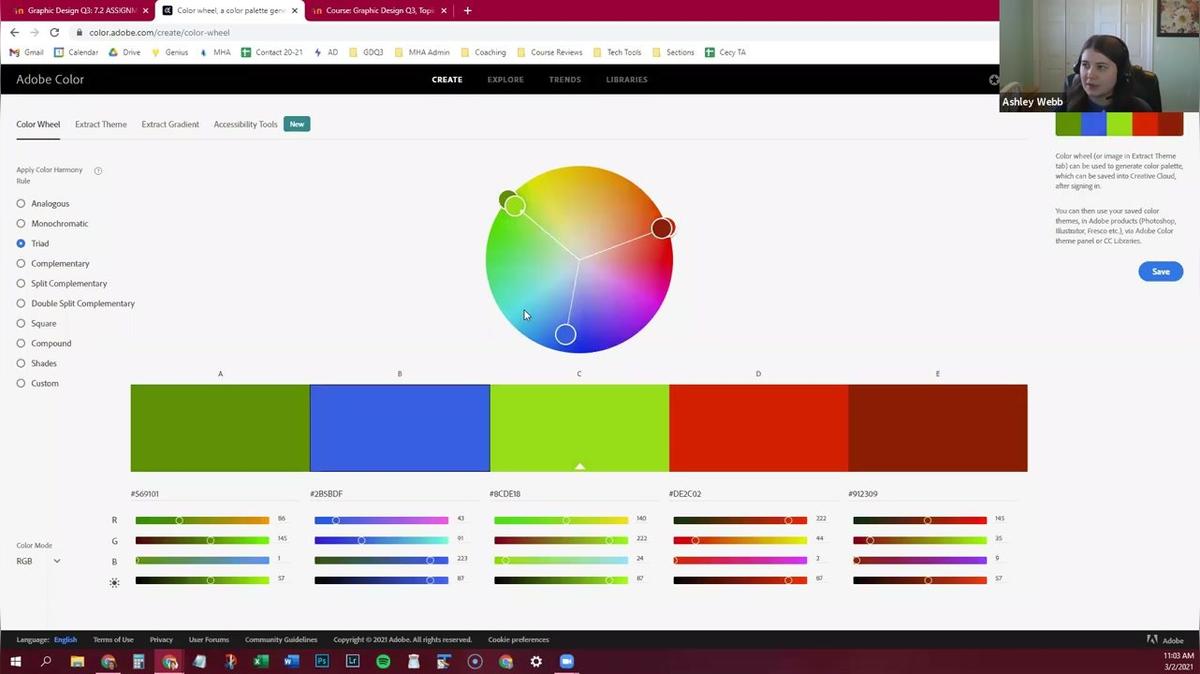Open the LIBRARIES navigation item
Viewport: 1200px width, 674px height.
click(627, 80)
